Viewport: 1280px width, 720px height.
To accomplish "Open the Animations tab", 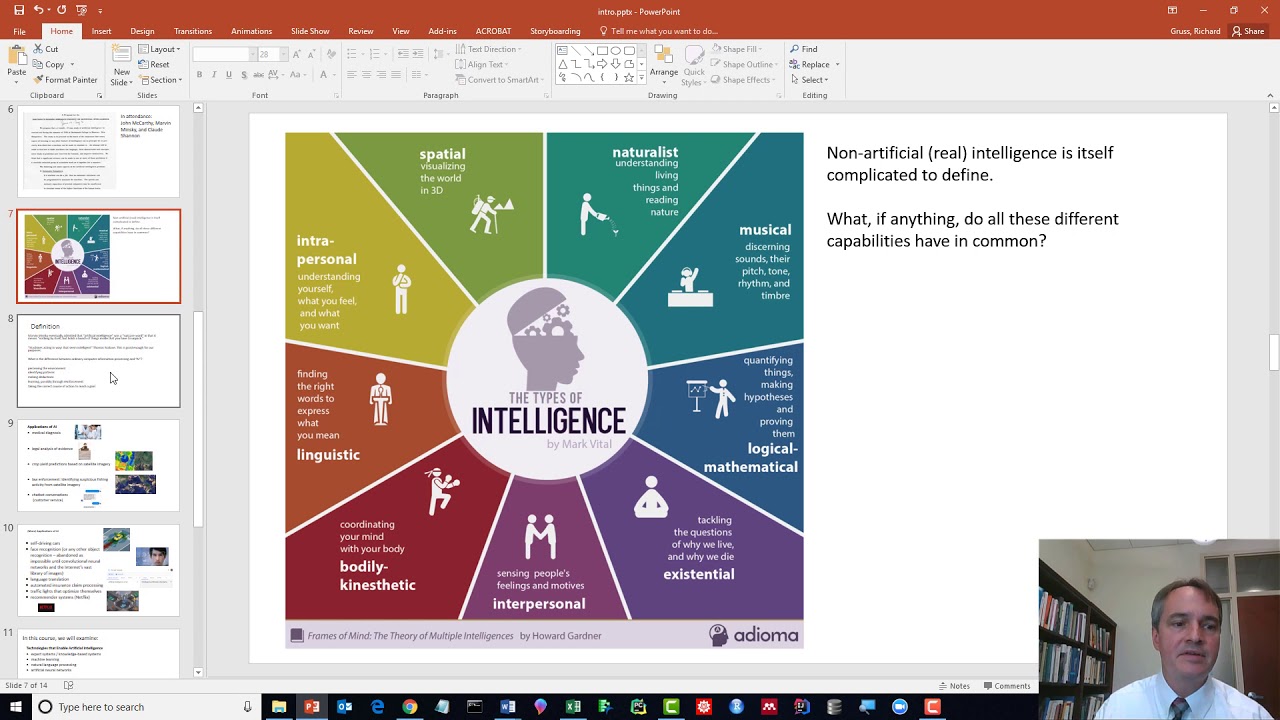I will tap(251, 31).
